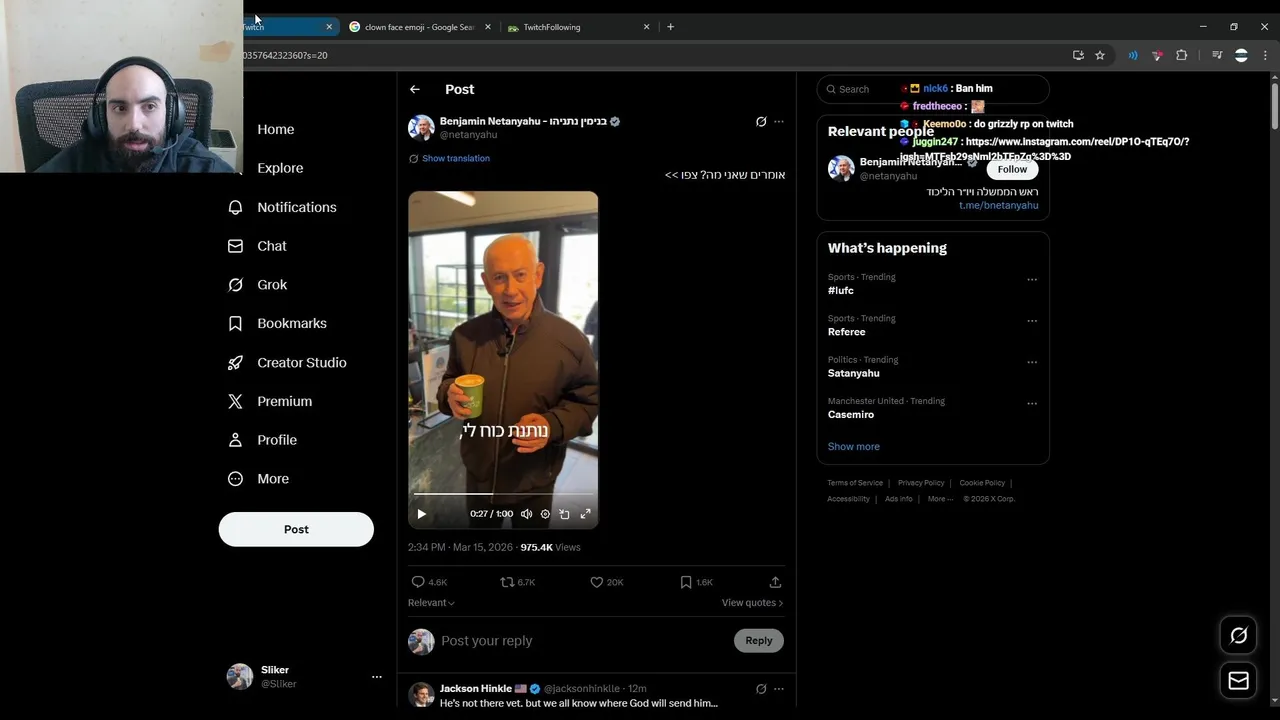Click the share post icon
Image resolution: width=1280 pixels, height=720 pixels.
pyautogui.click(x=775, y=582)
